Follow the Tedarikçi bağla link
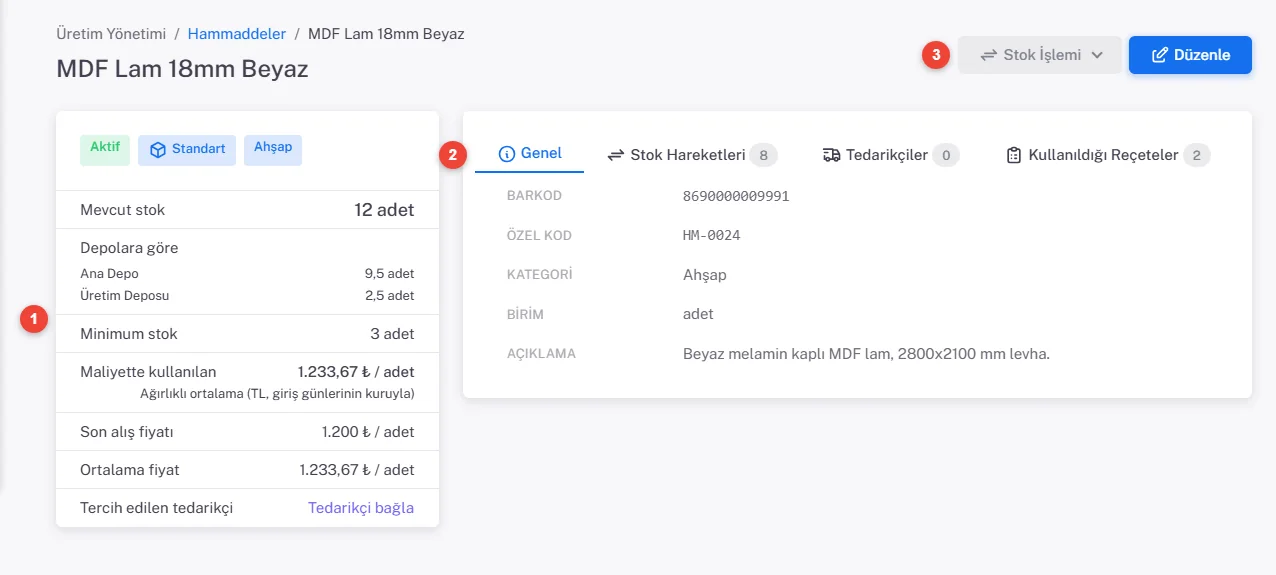 point(361,508)
